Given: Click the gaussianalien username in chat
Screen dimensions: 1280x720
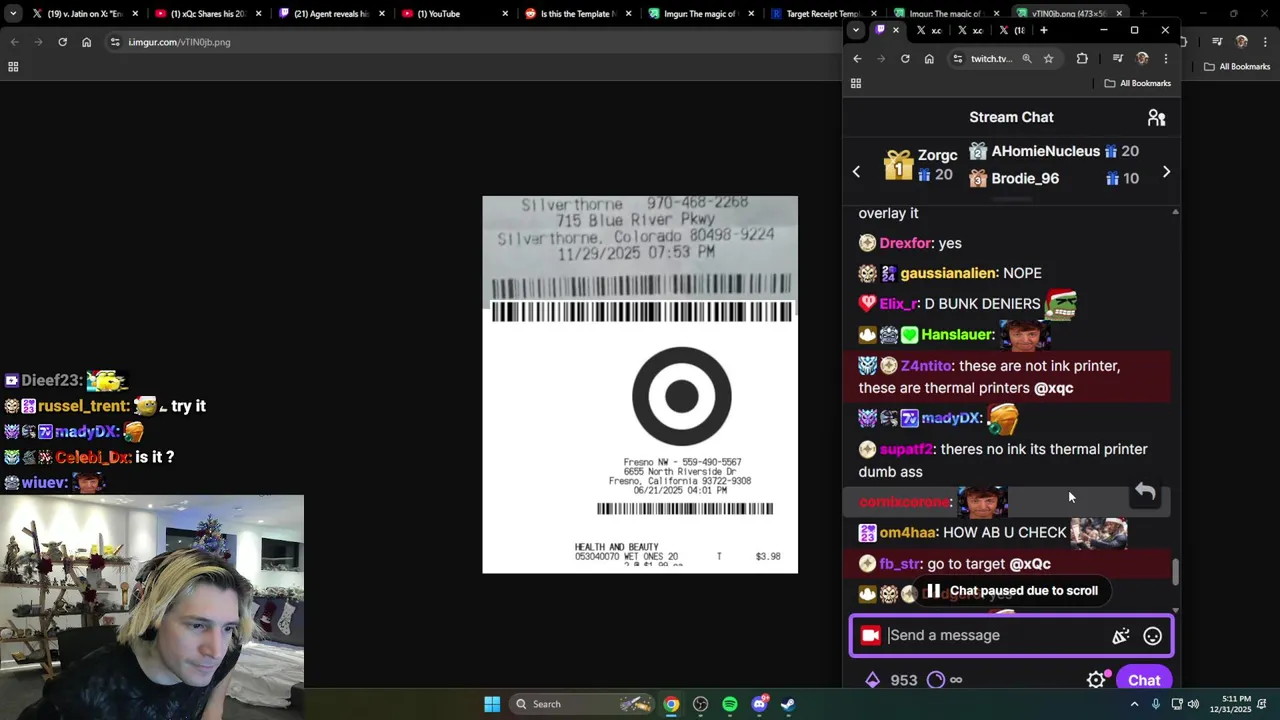Looking at the screenshot, I should 948,273.
